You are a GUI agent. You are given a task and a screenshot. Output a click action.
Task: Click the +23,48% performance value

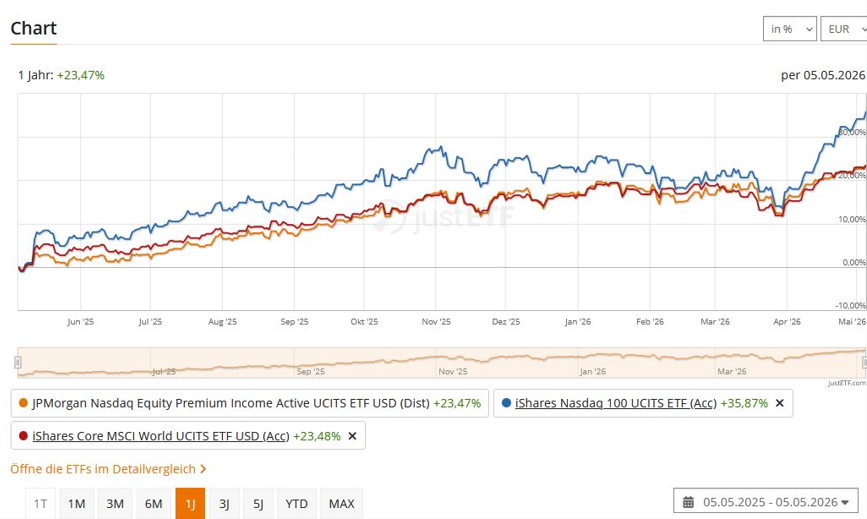(317, 436)
